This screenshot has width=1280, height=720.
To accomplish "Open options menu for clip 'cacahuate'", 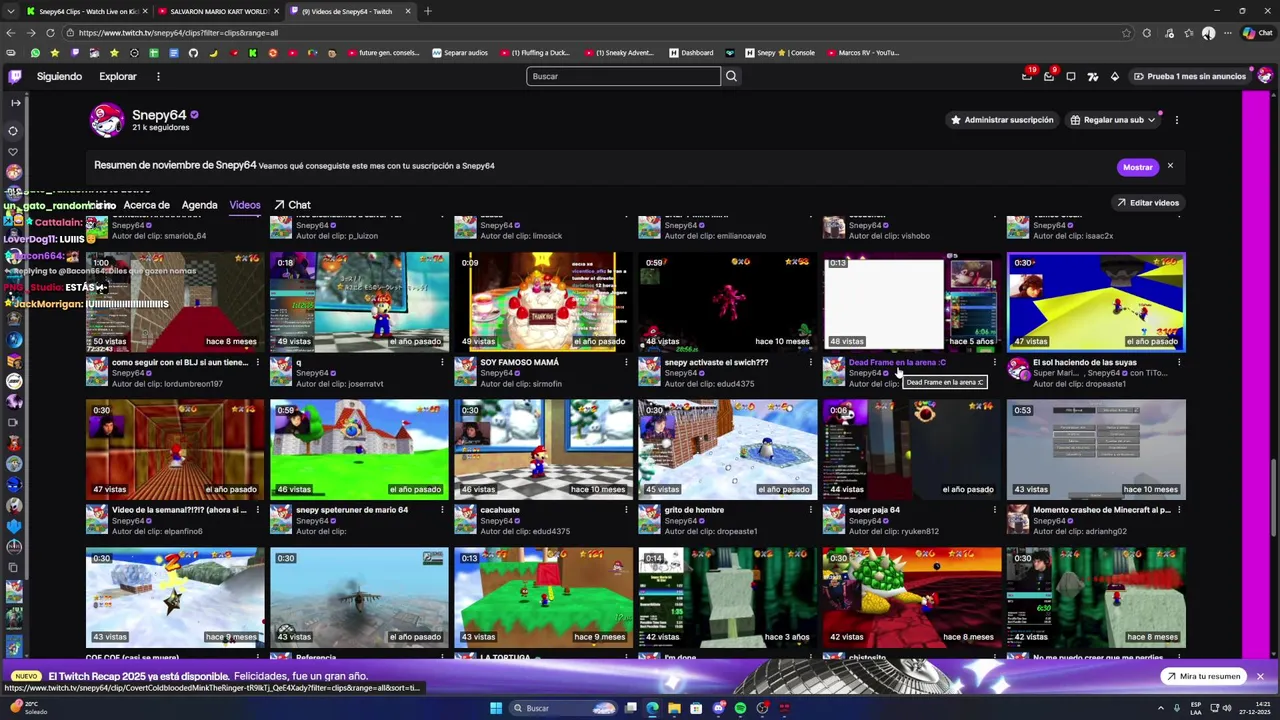I will click(626, 510).
